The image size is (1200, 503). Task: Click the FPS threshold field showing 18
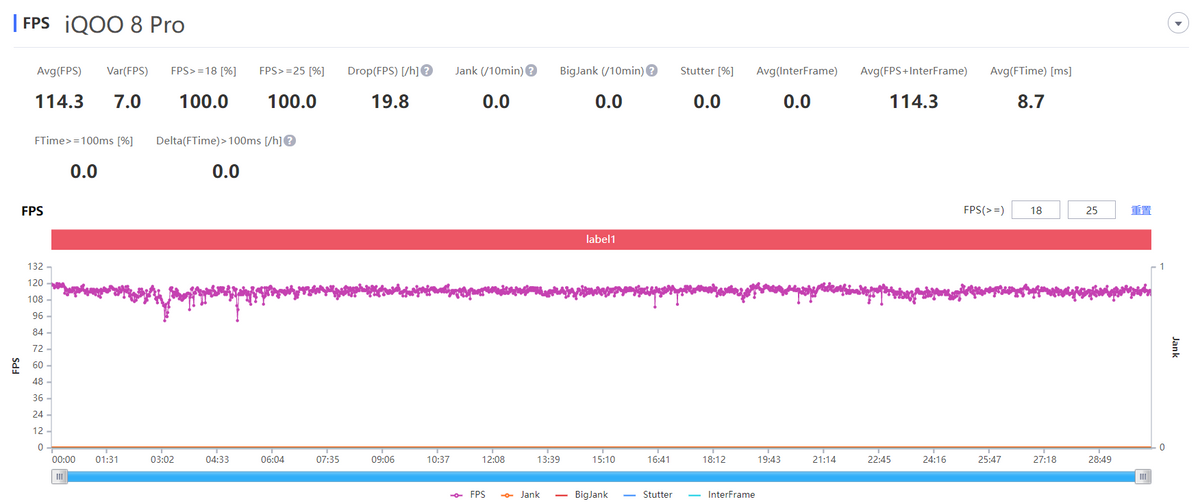(x=1036, y=210)
